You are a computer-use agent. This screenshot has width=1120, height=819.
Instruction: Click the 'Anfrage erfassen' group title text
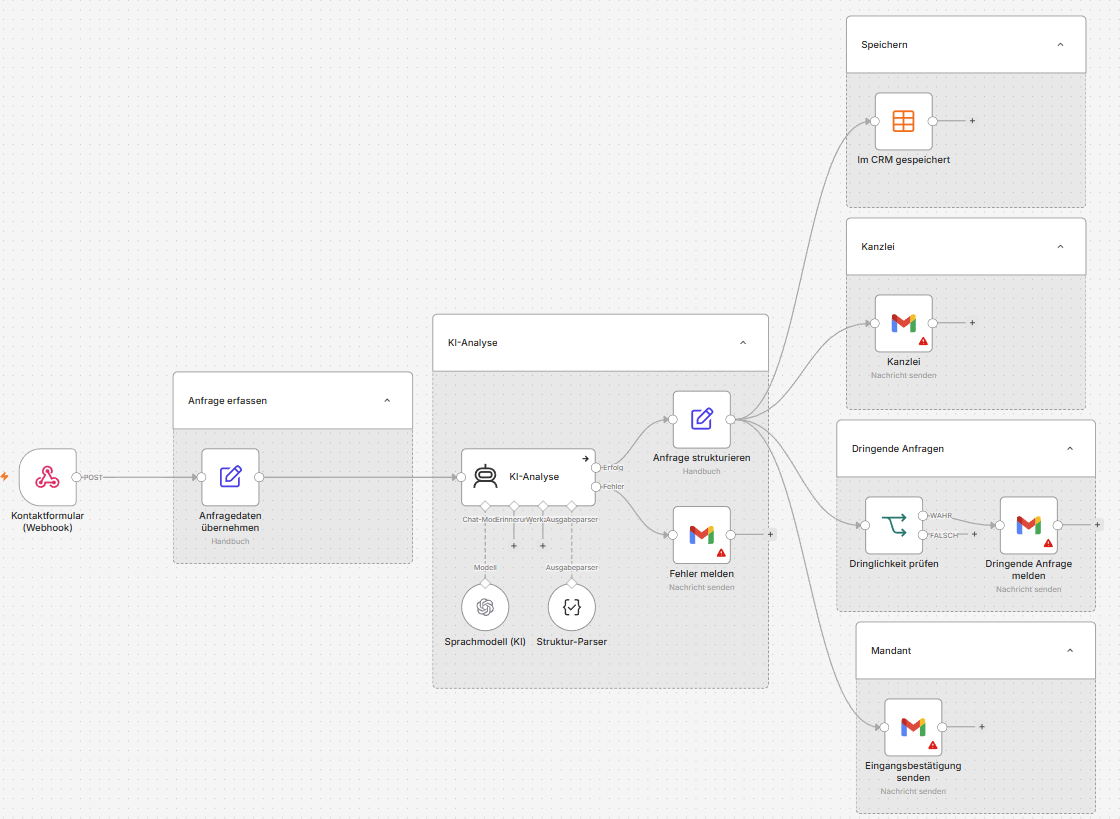coord(227,401)
